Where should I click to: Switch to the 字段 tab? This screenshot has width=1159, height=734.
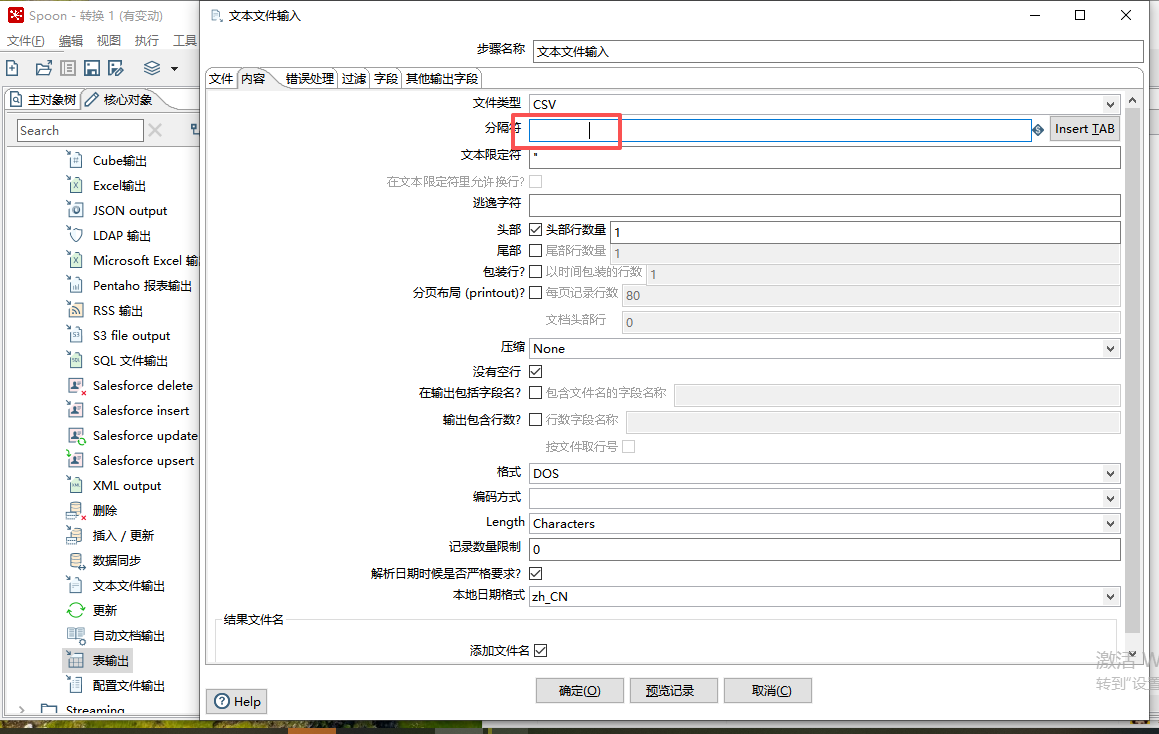pyautogui.click(x=386, y=78)
